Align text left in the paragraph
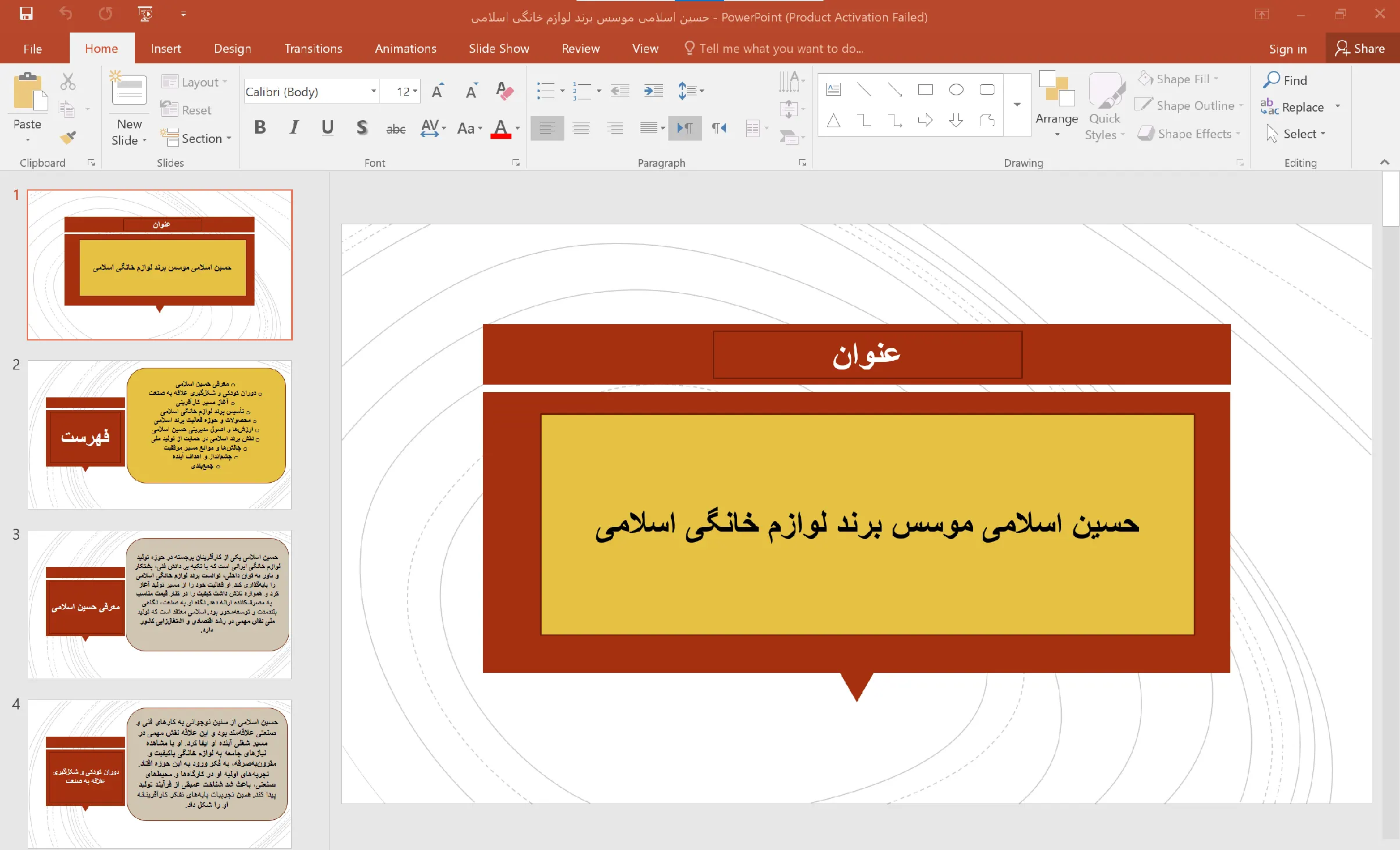The width and height of the screenshot is (1400, 850). pos(547,128)
